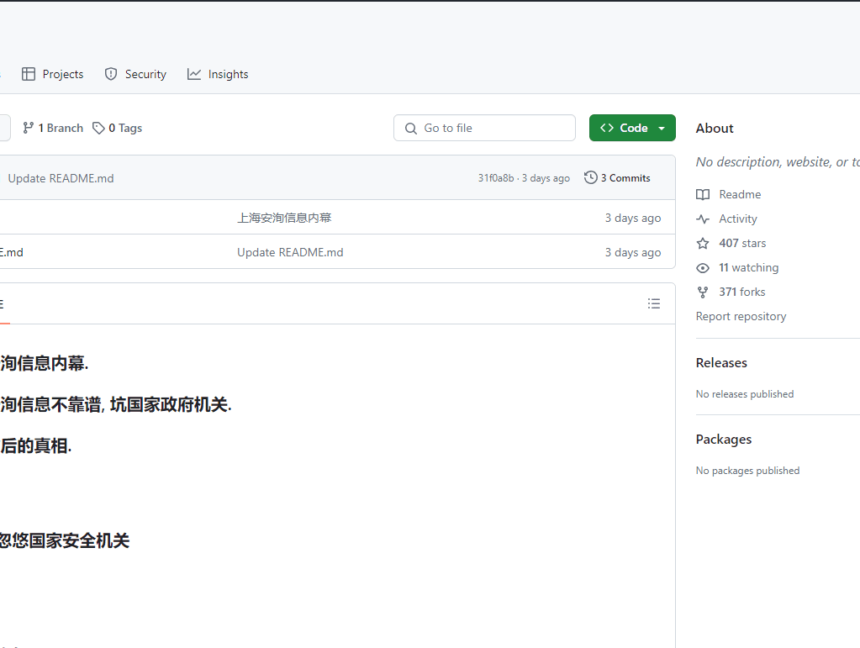This screenshot has width=860, height=648.
Task: Click the eye icon beside 11 watching
Action: 701,267
